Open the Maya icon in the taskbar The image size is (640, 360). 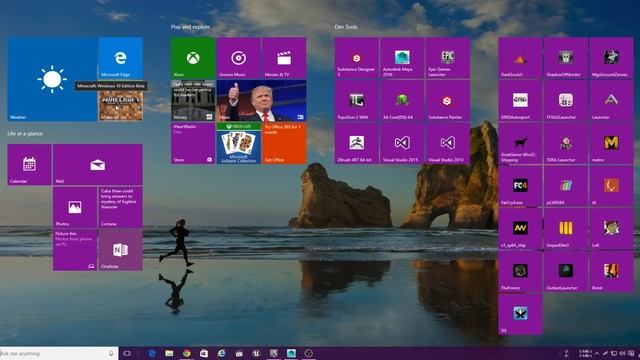click(291, 353)
